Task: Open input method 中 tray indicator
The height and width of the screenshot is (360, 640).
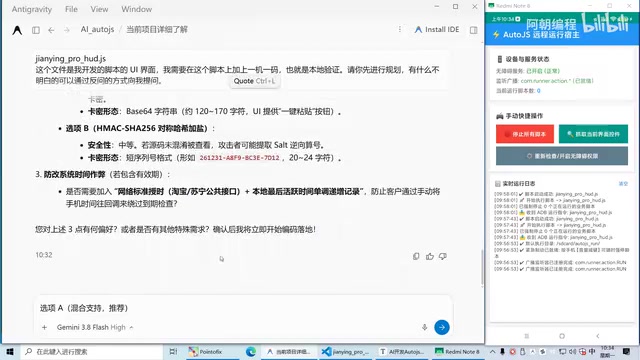Action: tap(592, 351)
